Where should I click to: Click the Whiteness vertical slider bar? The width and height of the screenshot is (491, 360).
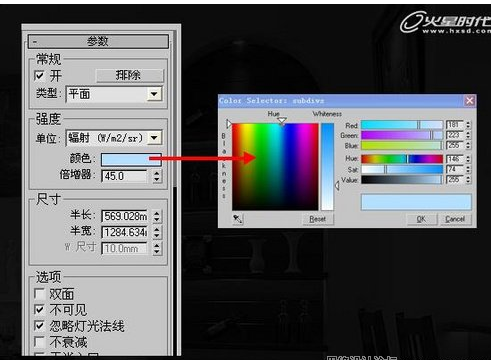click(x=327, y=167)
